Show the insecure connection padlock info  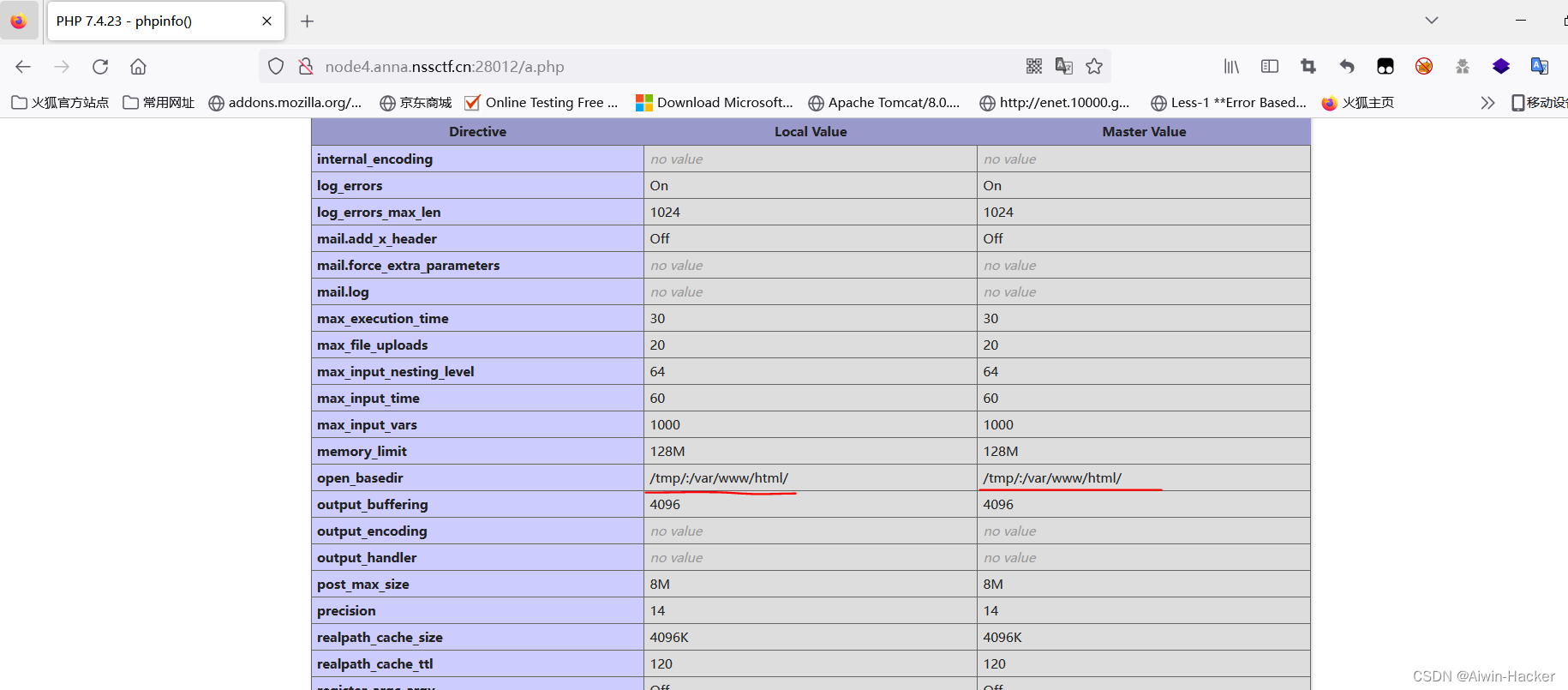tap(305, 66)
